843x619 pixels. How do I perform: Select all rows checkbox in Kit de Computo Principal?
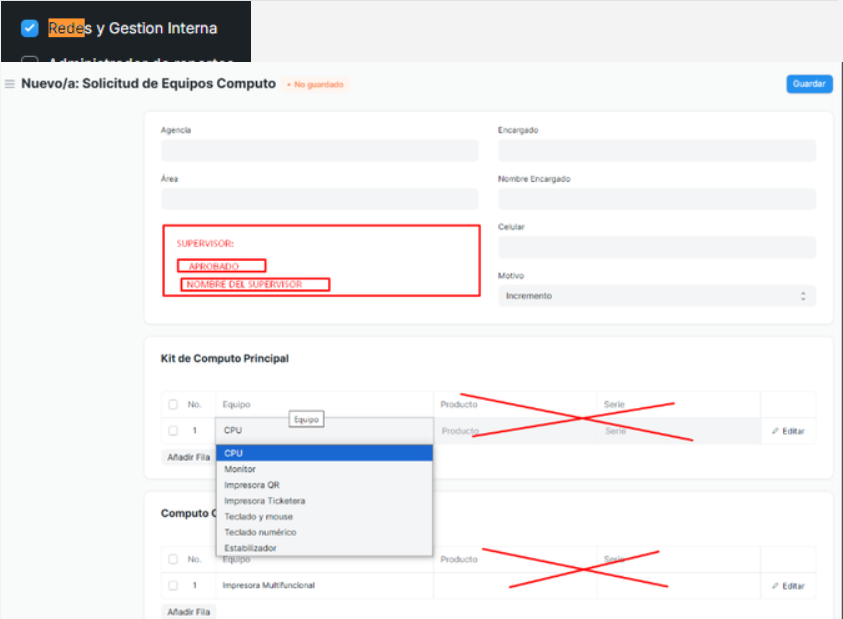173,404
